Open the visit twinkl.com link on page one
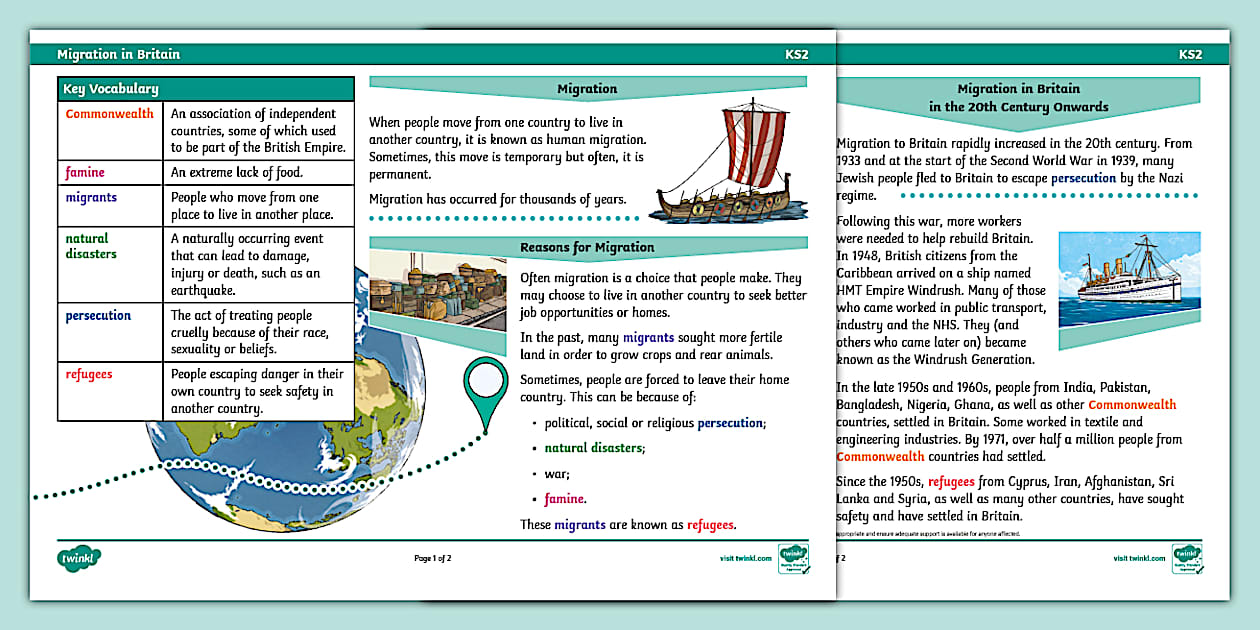Screen dimensions: 1260x630 745,558
